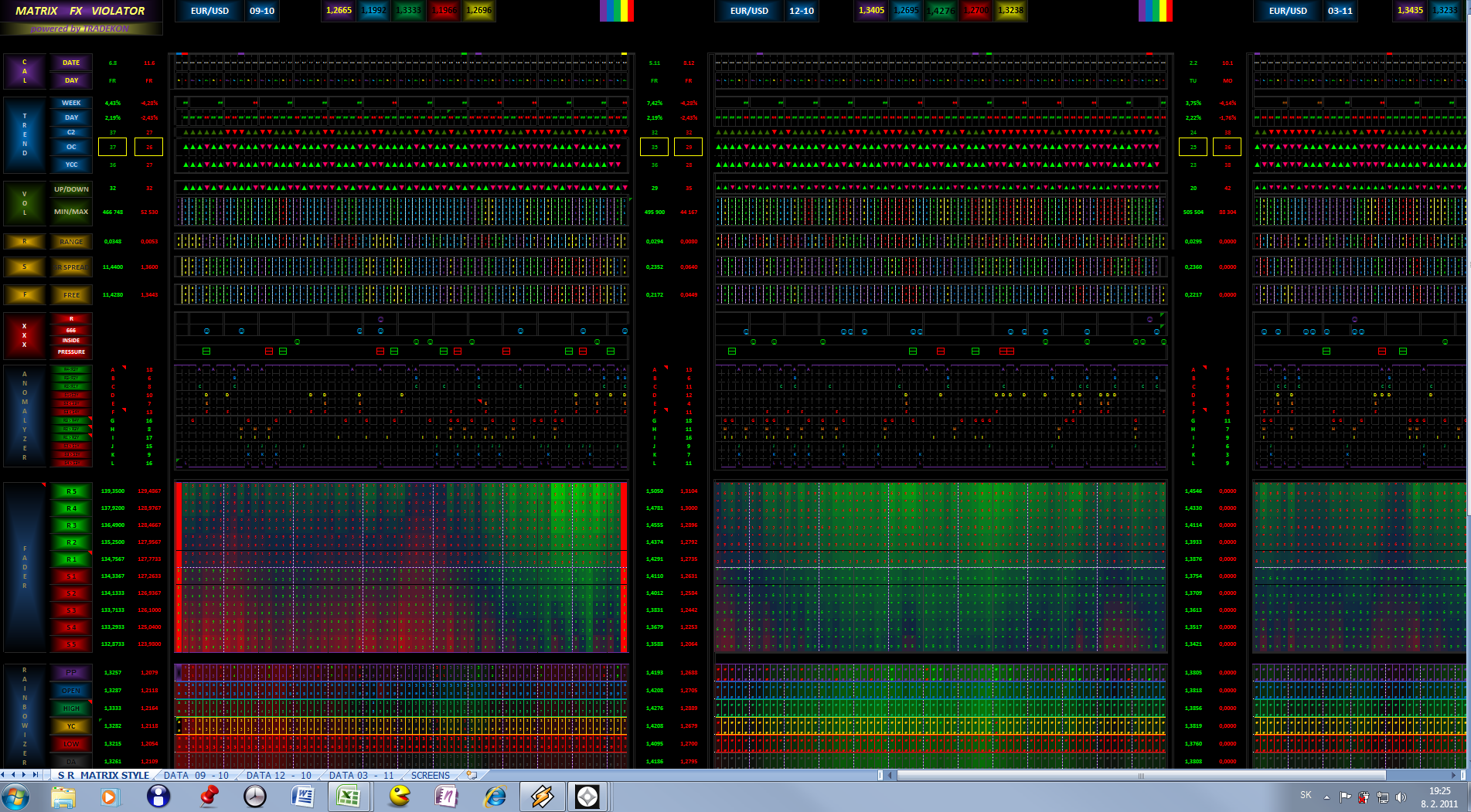Viewport: 1471px width, 812px height.
Task: Click the horizontal scrollbar thumb
Action: (1141, 775)
